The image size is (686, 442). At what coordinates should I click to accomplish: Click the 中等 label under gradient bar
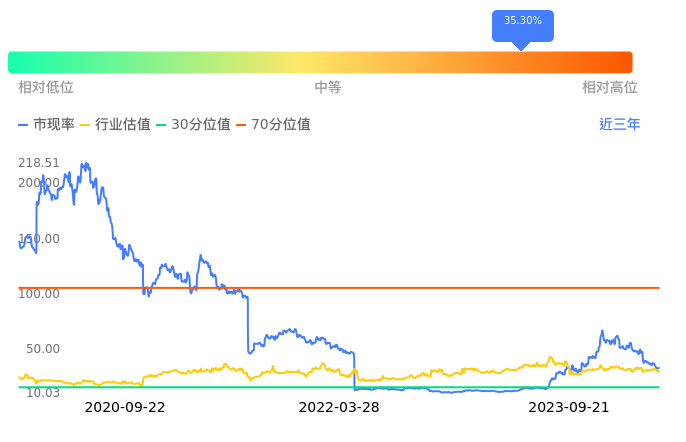pyautogui.click(x=328, y=88)
